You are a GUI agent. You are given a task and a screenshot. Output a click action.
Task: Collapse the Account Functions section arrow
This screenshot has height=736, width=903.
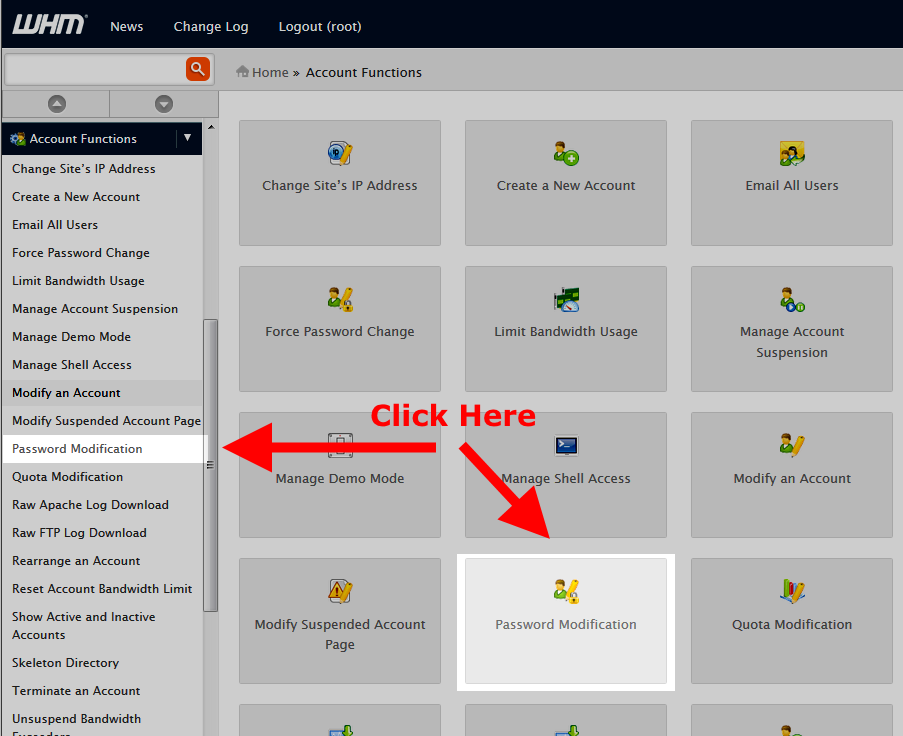187,138
